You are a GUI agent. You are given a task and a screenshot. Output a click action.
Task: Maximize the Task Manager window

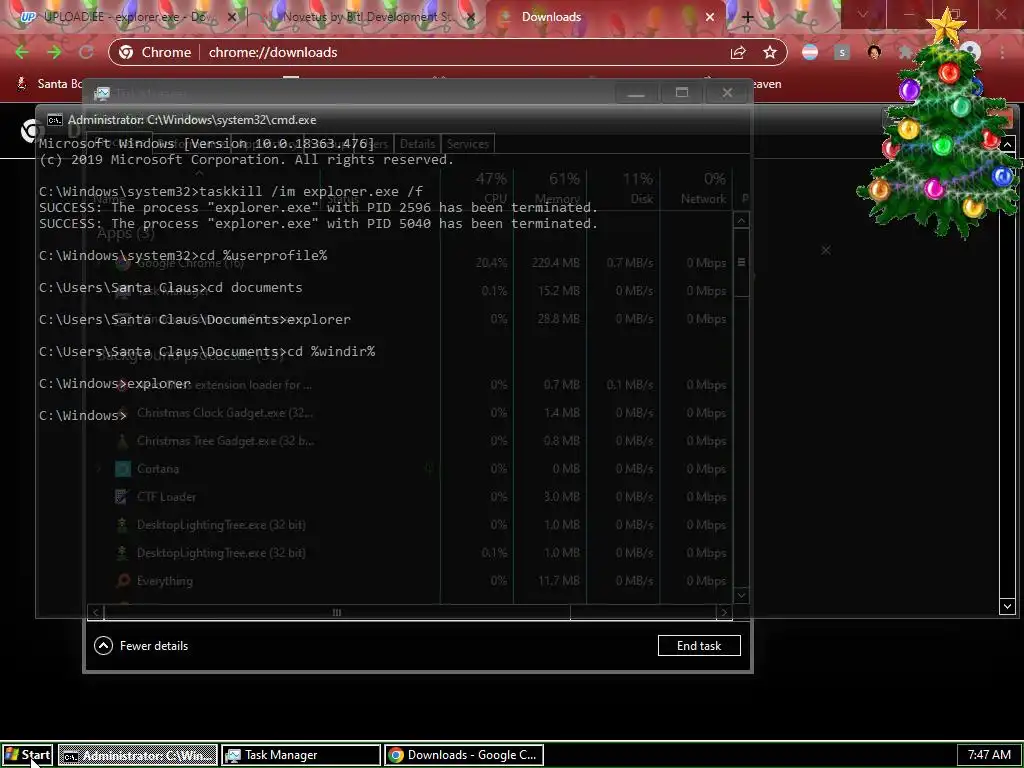tap(682, 93)
